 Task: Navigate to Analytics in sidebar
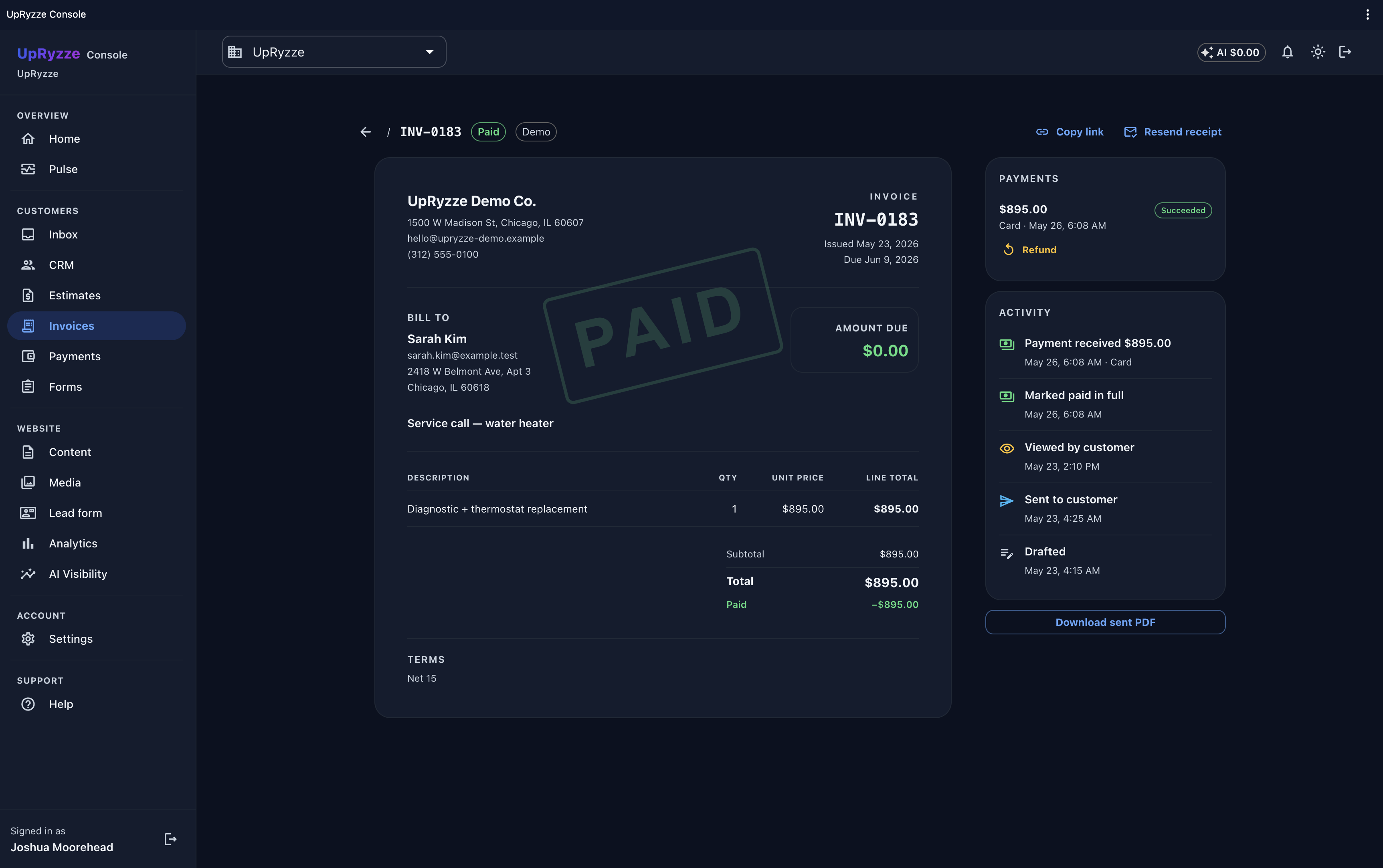(97, 543)
